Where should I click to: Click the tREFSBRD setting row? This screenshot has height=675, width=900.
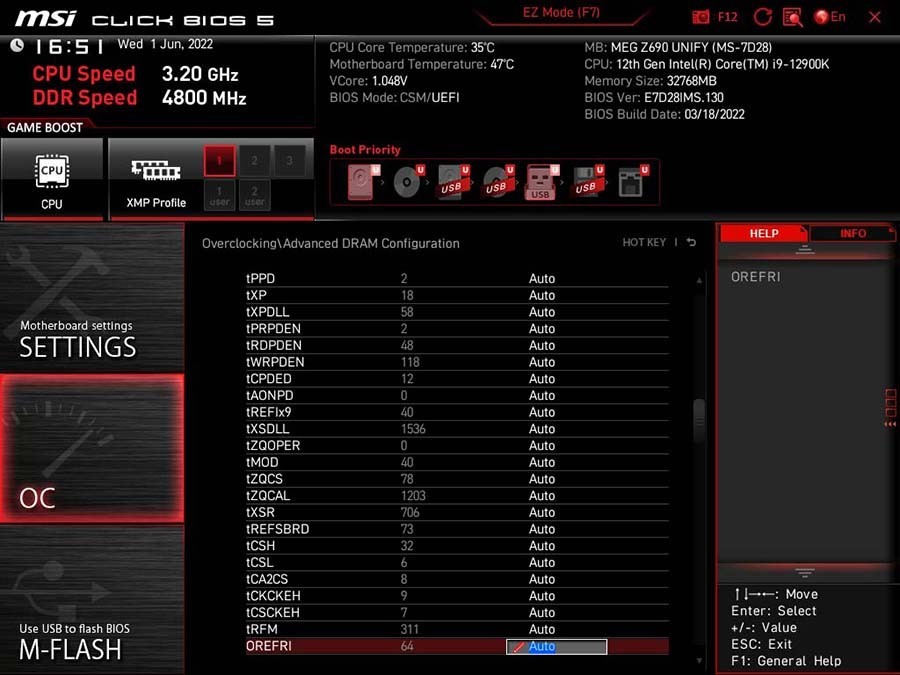[x=457, y=529]
